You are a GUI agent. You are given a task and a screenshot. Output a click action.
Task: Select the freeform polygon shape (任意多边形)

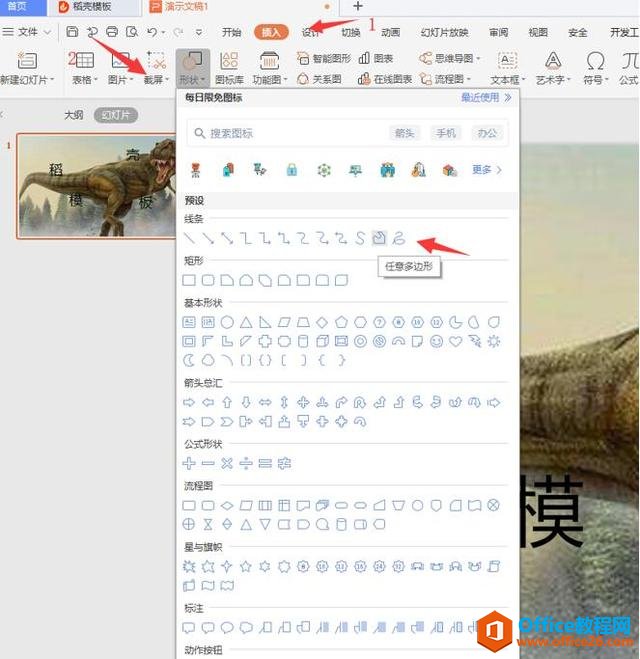[x=379, y=238]
